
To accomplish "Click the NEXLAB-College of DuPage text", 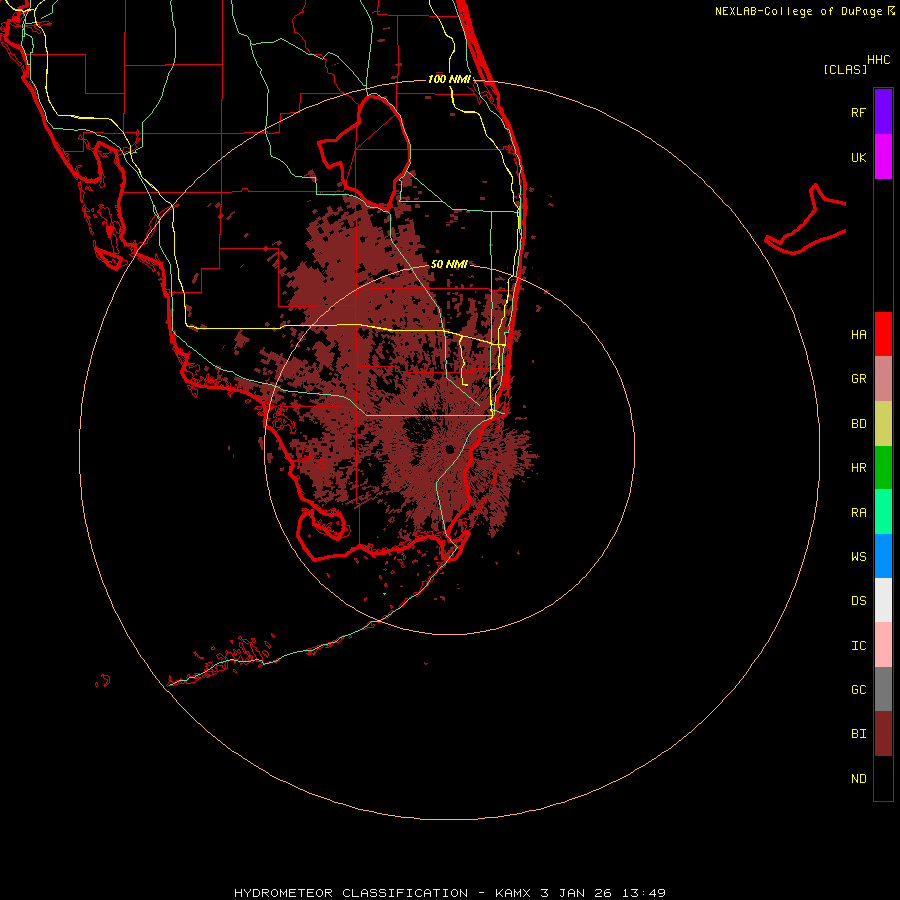I will pyautogui.click(x=798, y=11).
